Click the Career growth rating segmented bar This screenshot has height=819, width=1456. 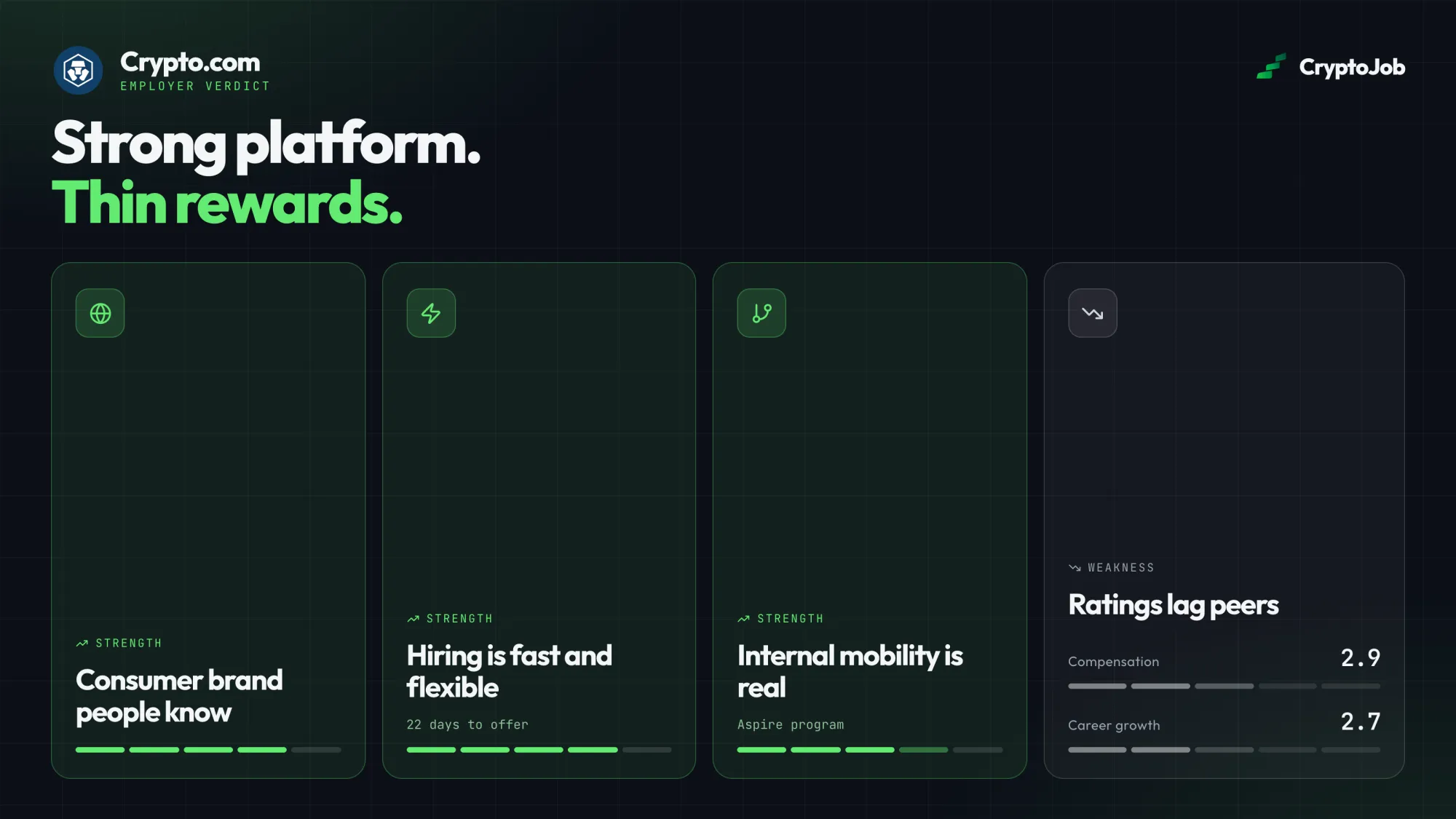[1224, 750]
